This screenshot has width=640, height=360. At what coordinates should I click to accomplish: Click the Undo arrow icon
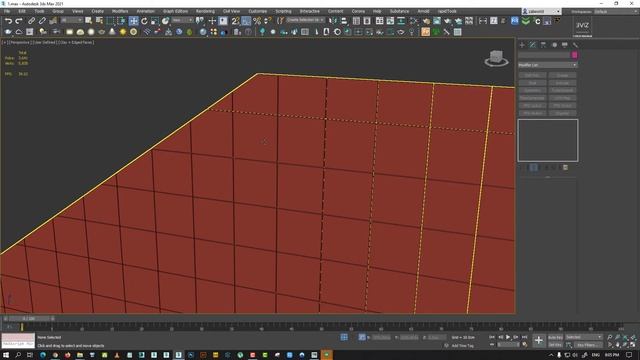point(8,21)
